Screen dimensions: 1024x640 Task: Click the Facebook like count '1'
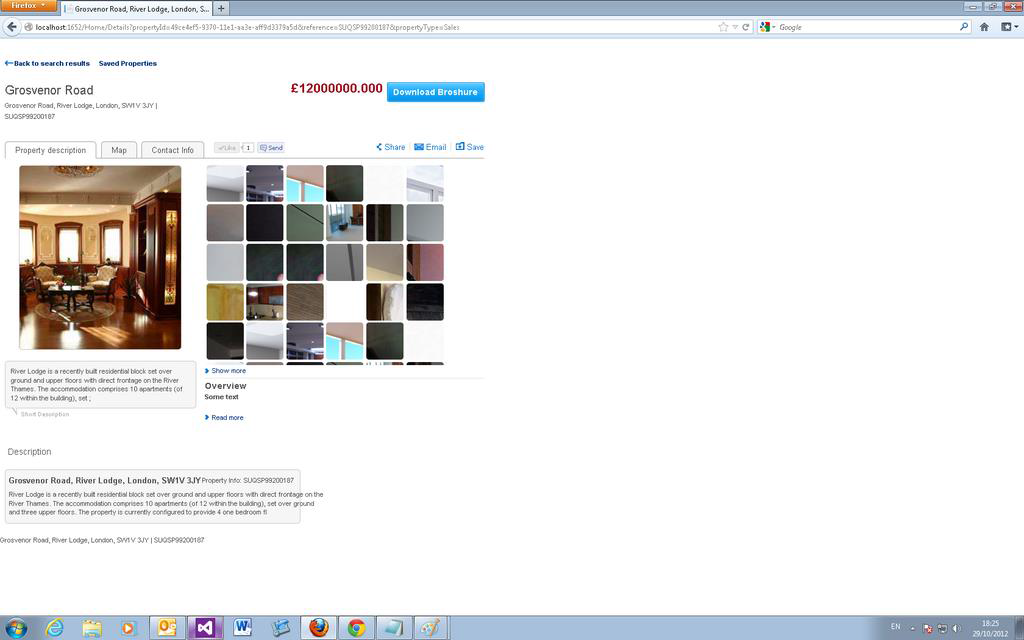248,148
